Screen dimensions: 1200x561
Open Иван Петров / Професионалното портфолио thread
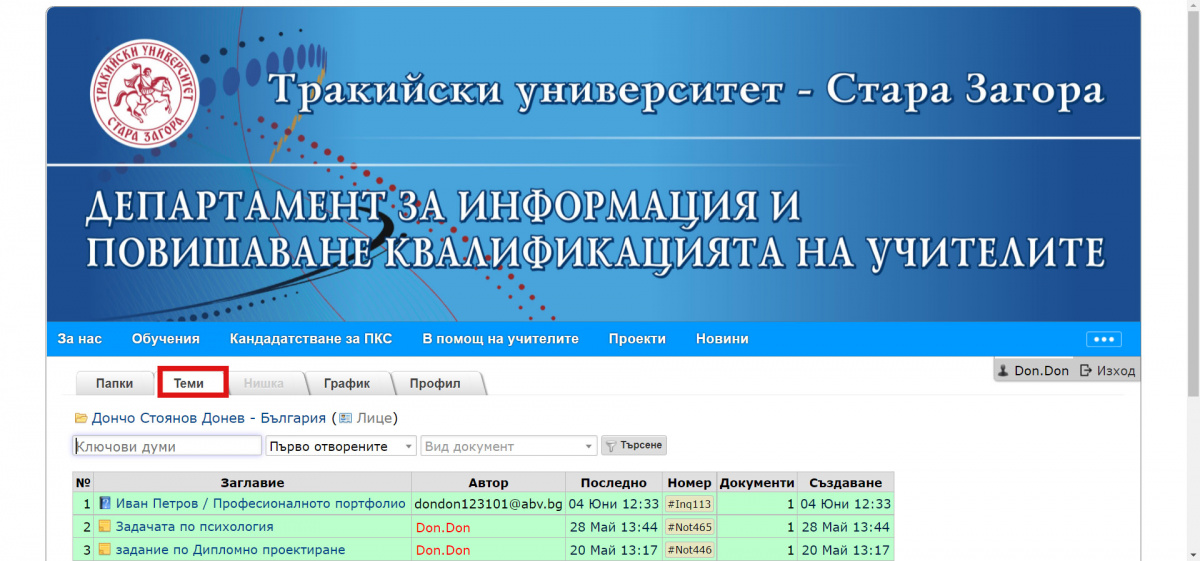[261, 504]
